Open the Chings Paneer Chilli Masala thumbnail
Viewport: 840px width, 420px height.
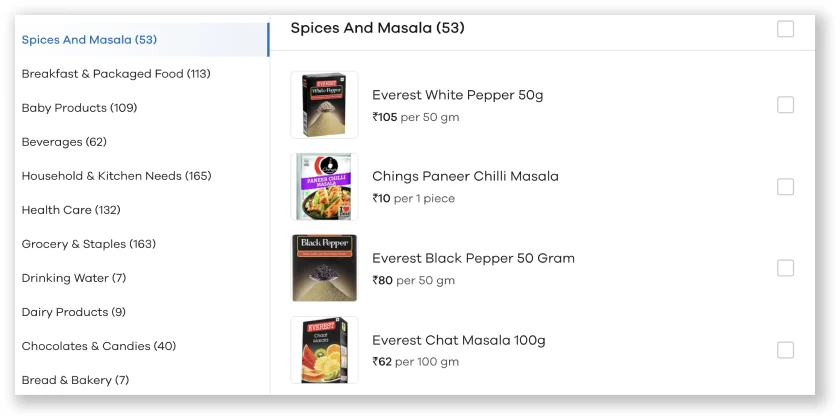coord(324,187)
